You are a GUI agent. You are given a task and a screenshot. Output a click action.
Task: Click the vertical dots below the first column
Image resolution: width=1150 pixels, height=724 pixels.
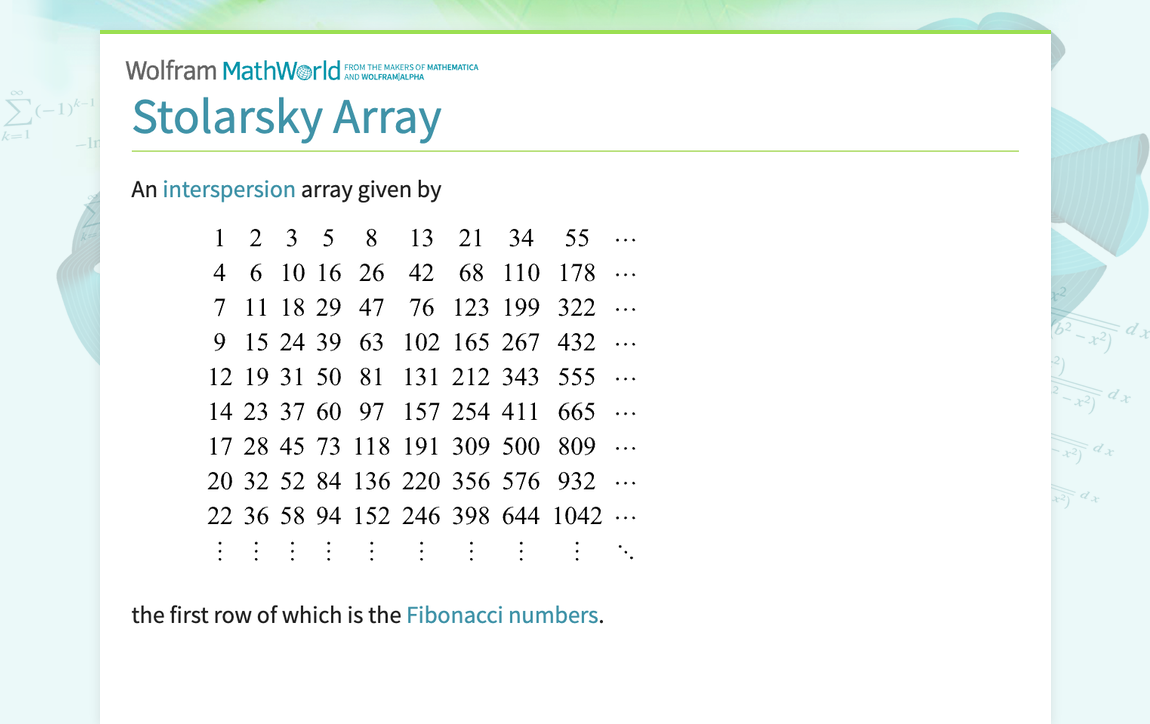(x=220, y=550)
